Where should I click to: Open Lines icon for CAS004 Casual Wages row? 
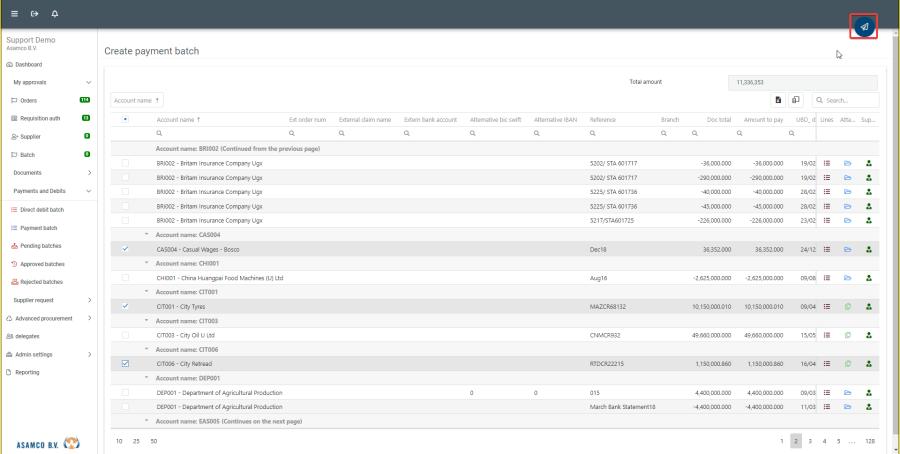827,249
